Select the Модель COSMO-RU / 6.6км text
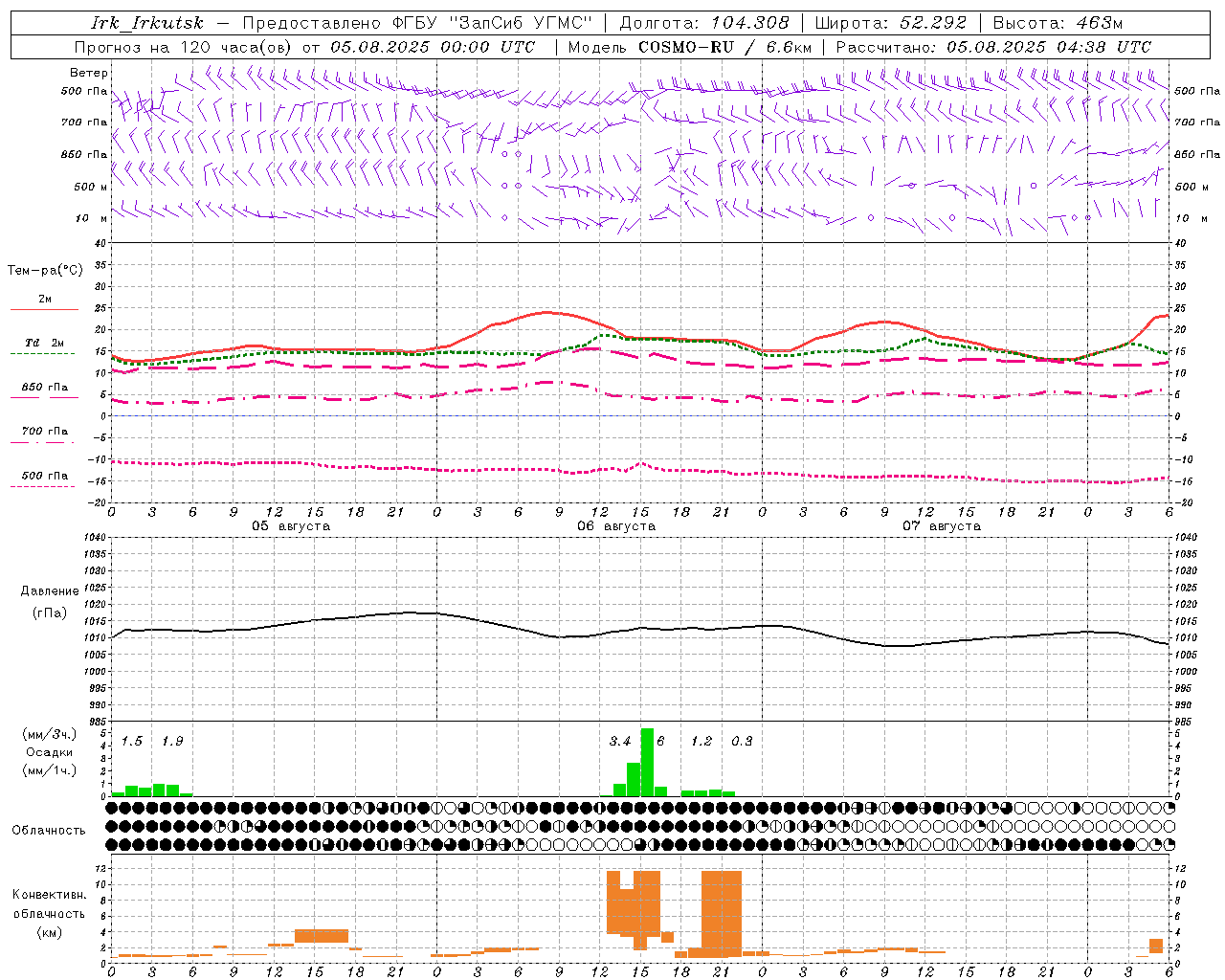This screenshot has width=1225, height=980. point(690,47)
